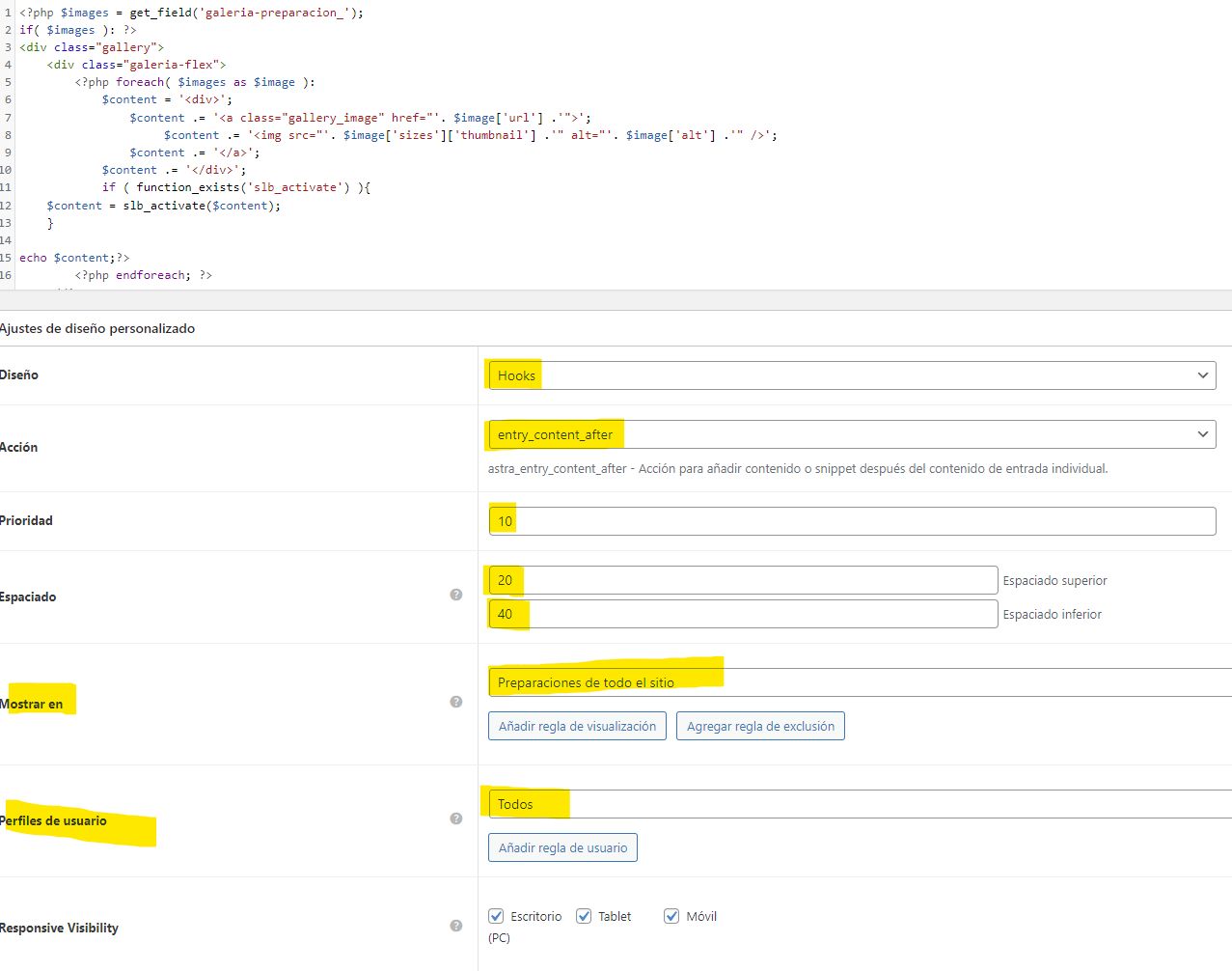
Task: Disable the Móvil checkbox
Action: tap(671, 916)
